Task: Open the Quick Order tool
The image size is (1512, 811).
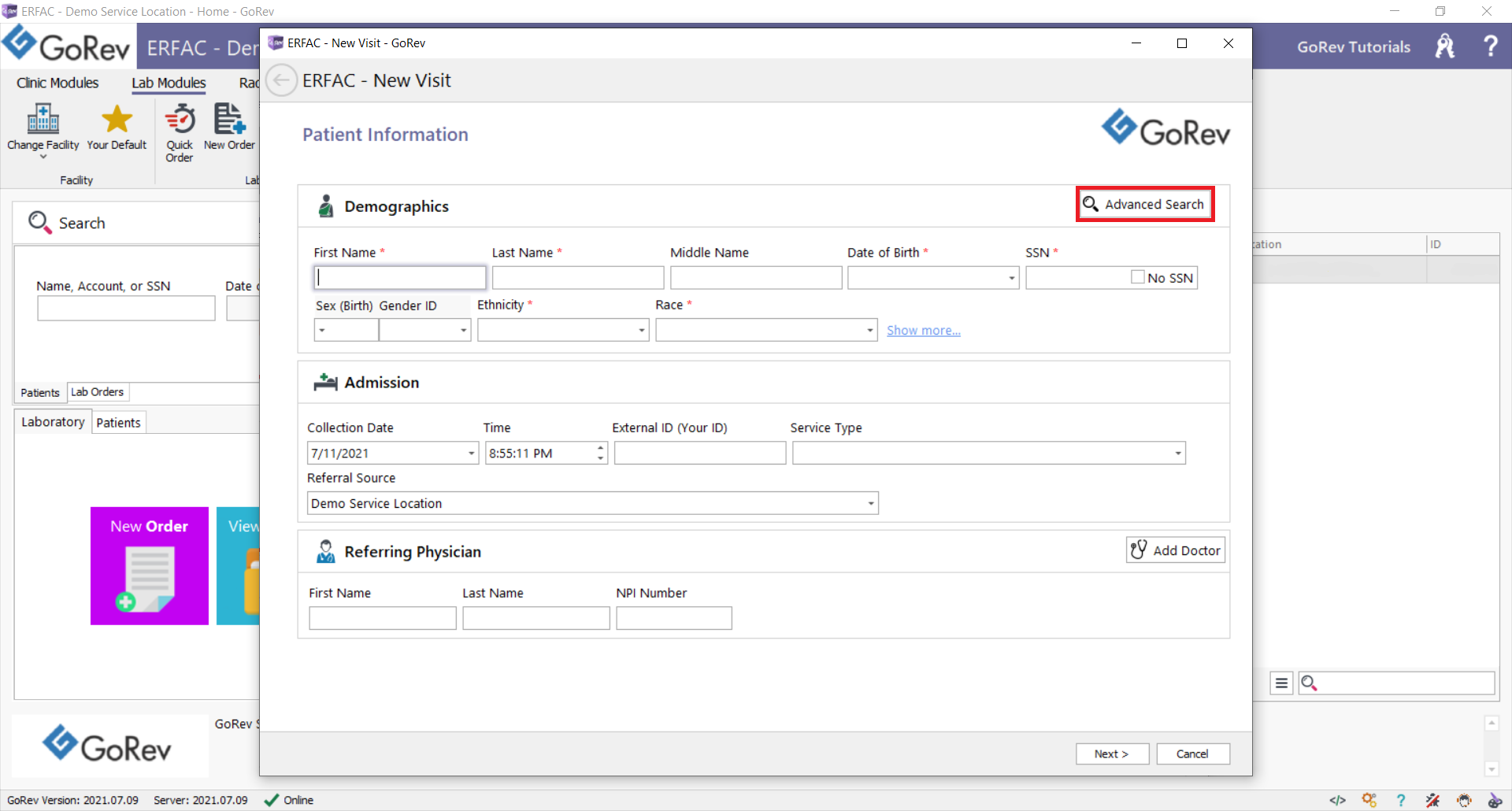Action: pos(180,133)
